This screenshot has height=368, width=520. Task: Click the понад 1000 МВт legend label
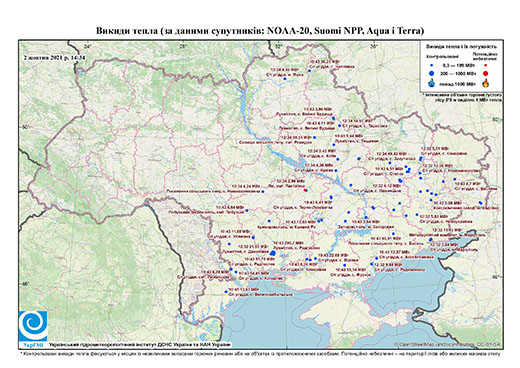(458, 83)
